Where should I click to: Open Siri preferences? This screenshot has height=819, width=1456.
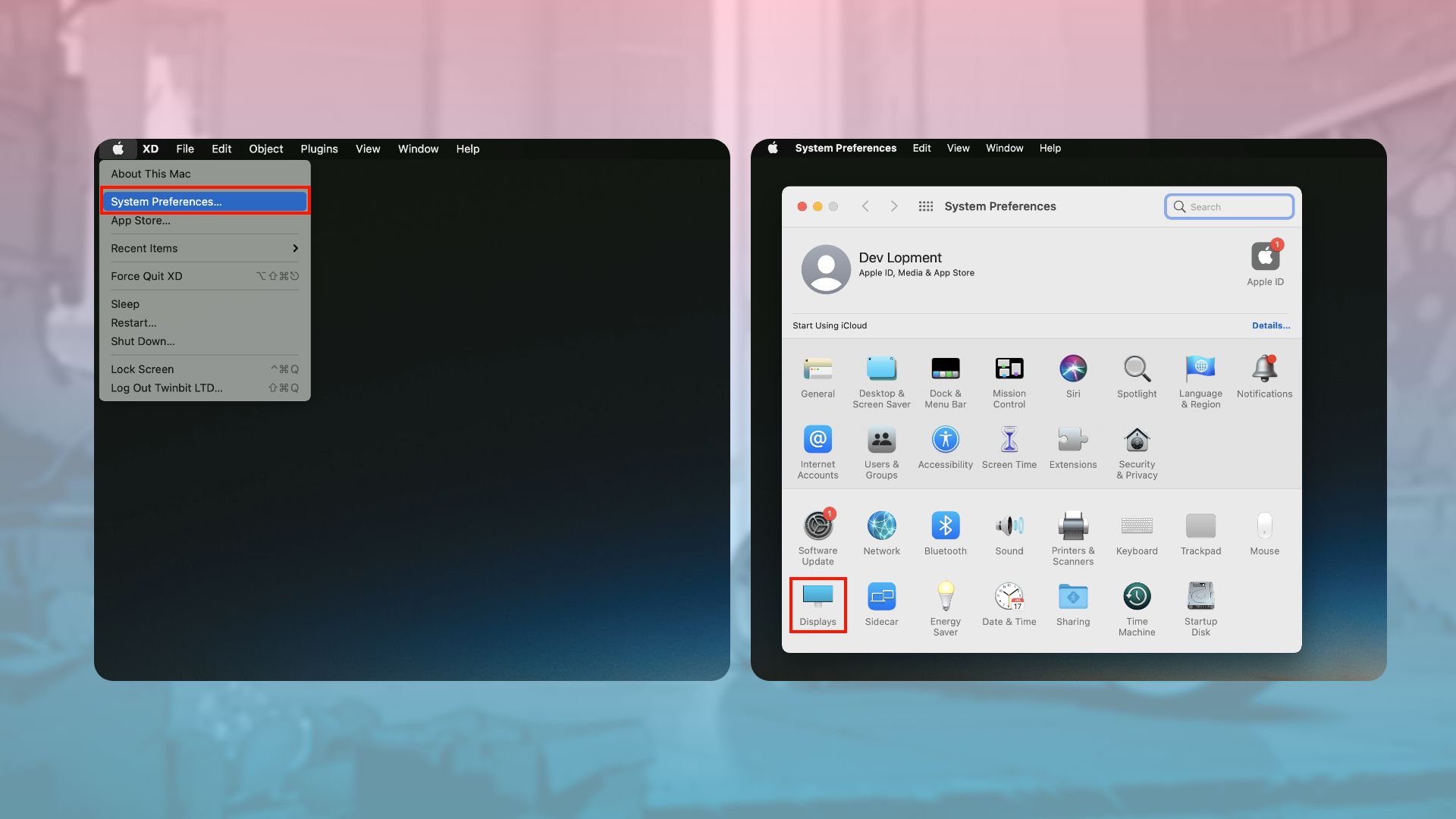point(1072,377)
